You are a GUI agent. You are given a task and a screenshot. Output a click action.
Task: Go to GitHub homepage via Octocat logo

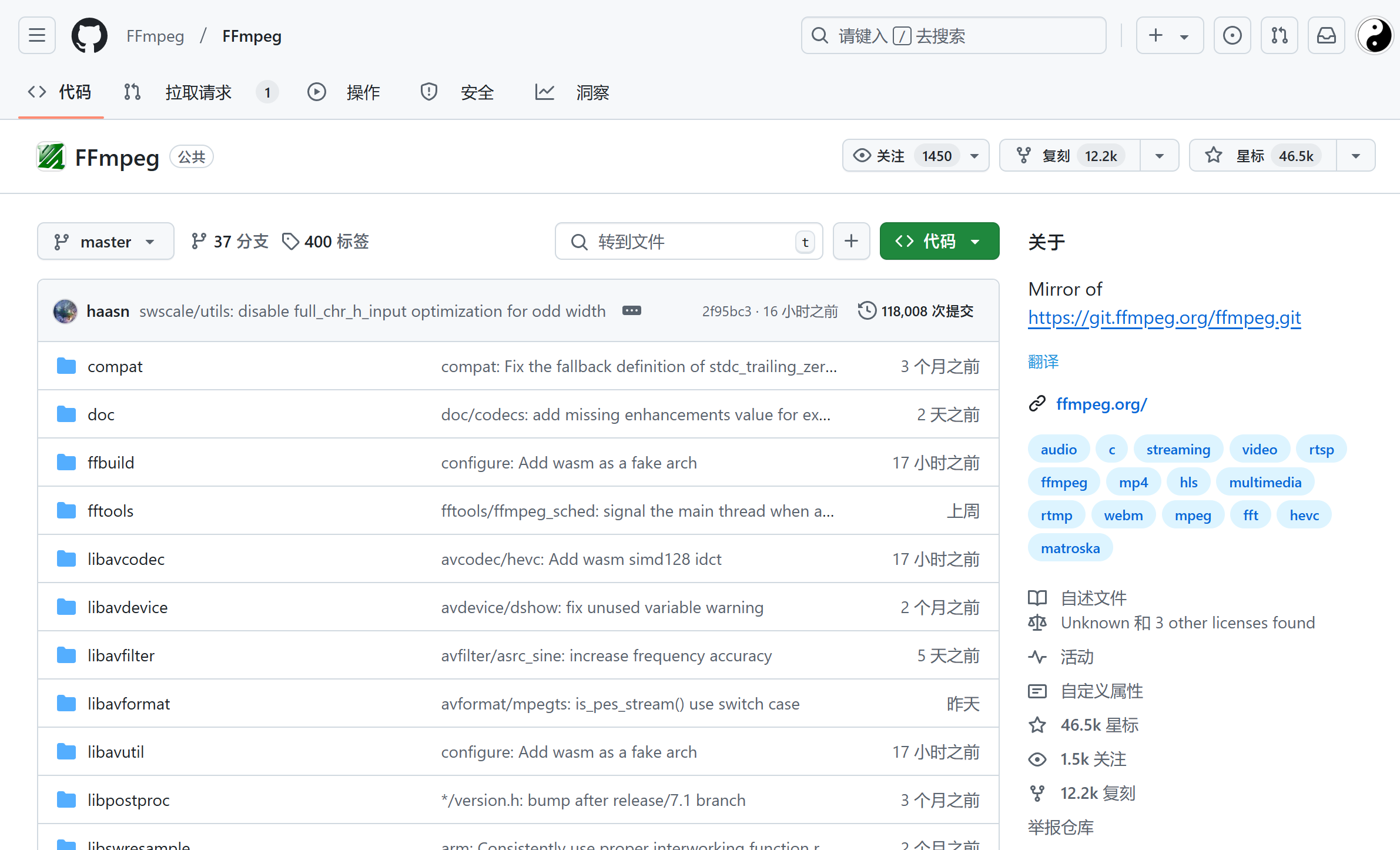pyautogui.click(x=89, y=36)
